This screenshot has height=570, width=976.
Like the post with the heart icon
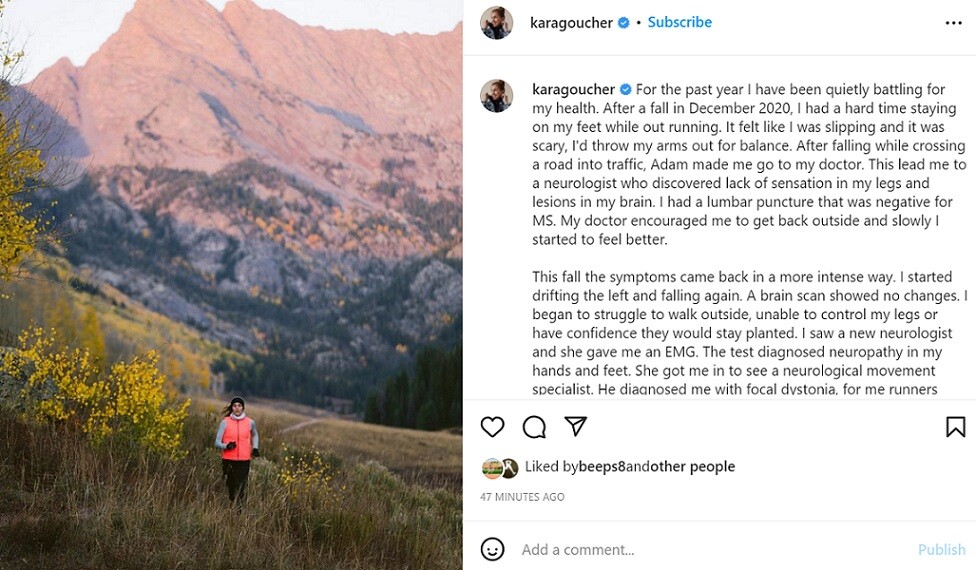[x=492, y=427]
